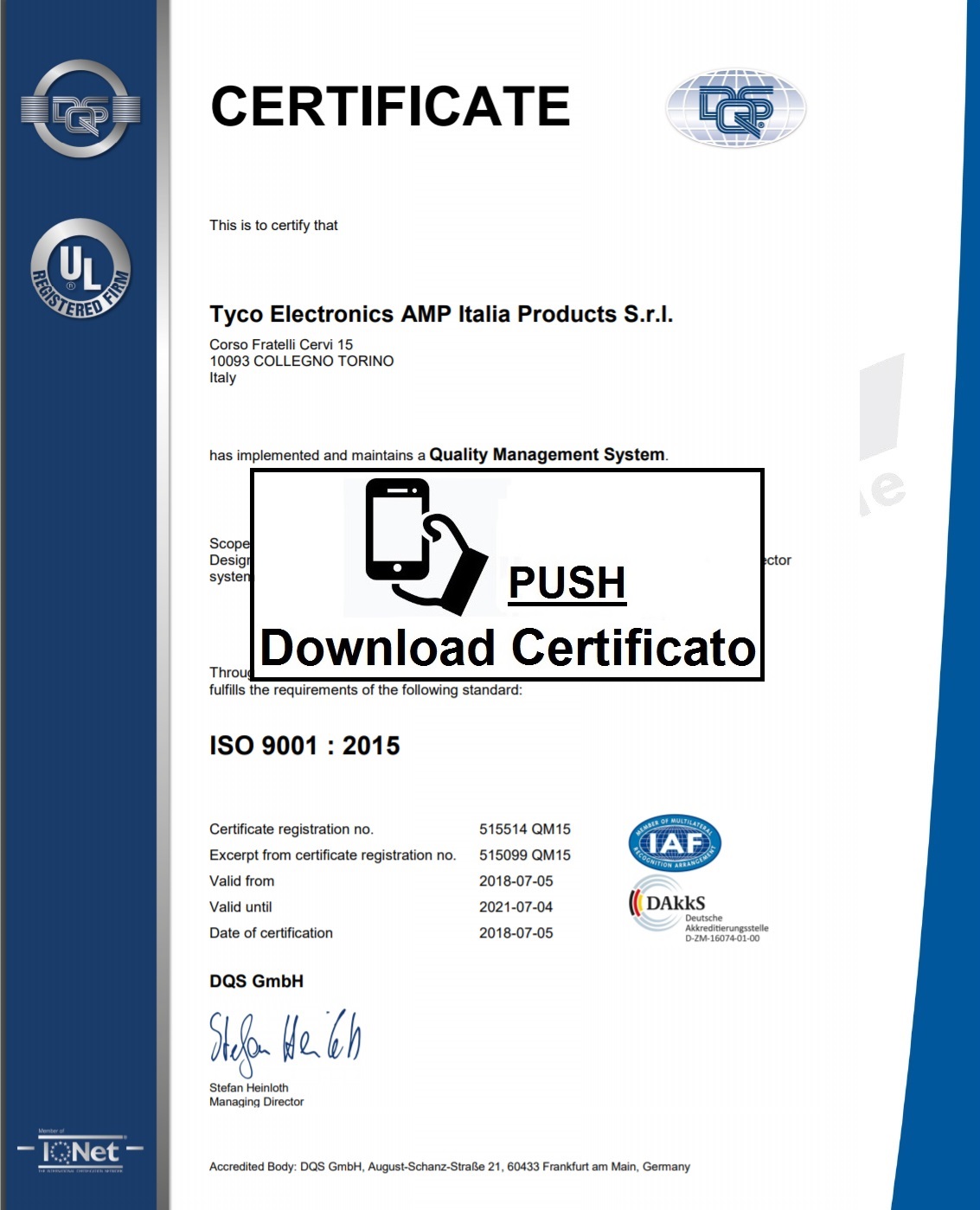Click the printed name "Stefan Heinloth"
The image size is (980, 1210).
coord(249,1088)
